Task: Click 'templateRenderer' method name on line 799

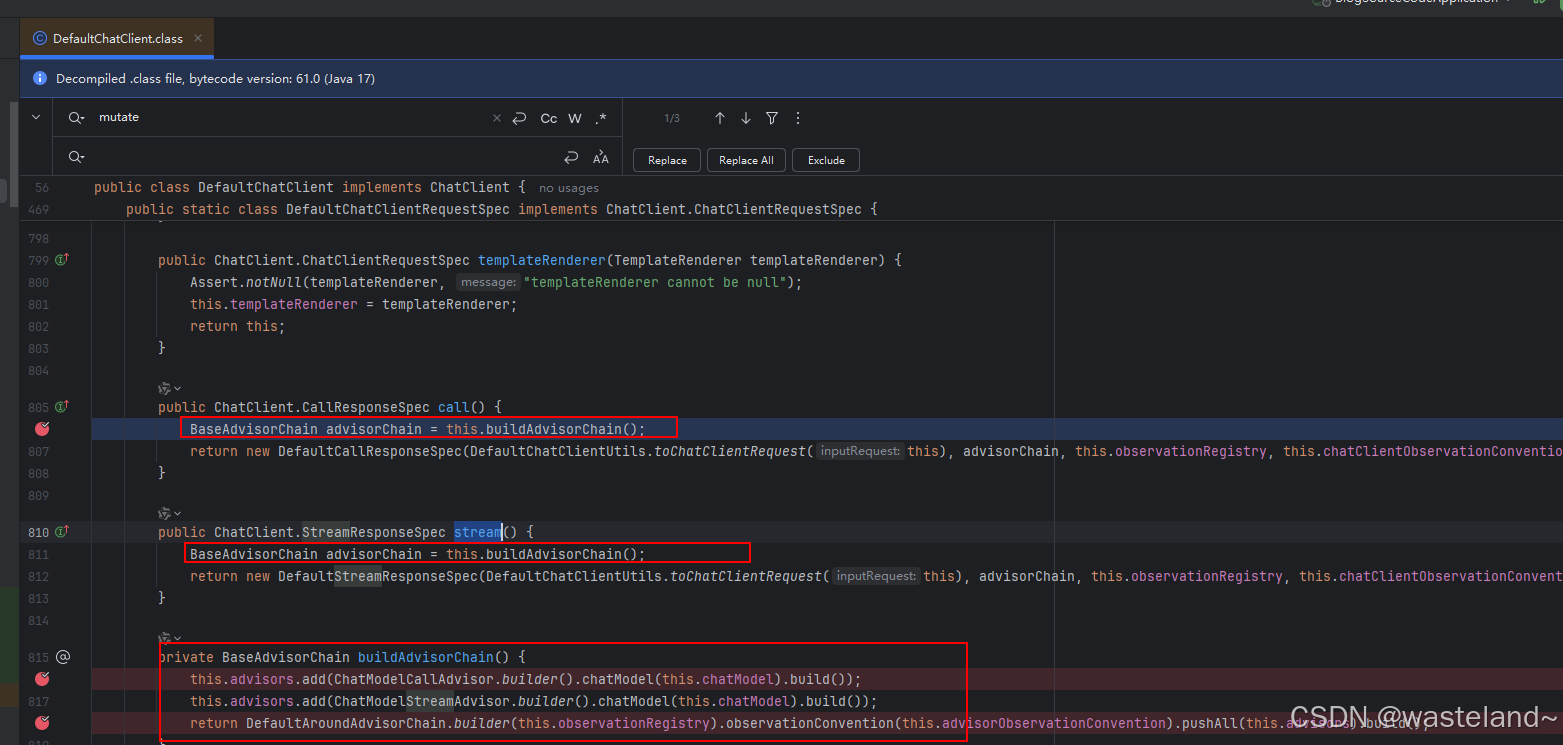Action: tap(542, 260)
